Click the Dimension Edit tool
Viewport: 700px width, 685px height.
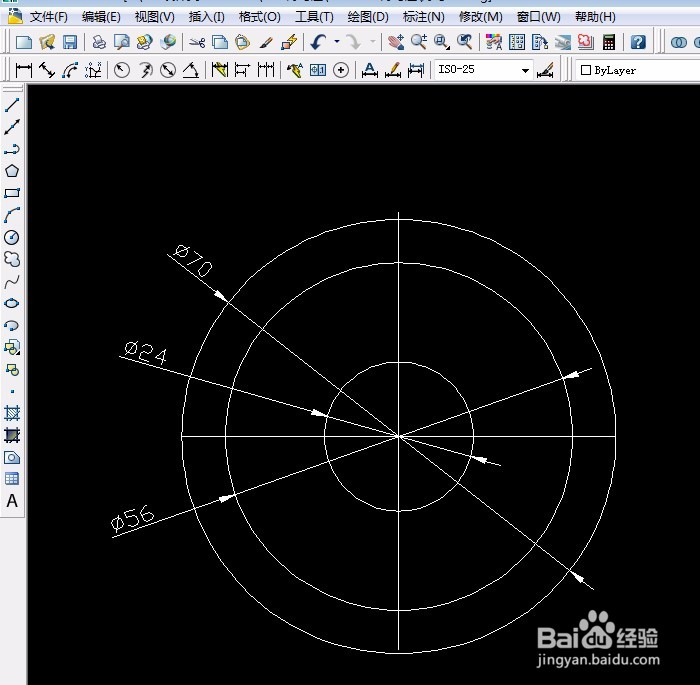[x=370, y=70]
